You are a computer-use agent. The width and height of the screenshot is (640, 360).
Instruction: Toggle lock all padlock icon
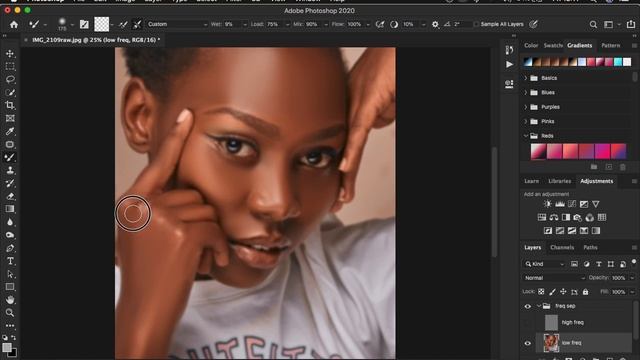pyautogui.click(x=585, y=292)
